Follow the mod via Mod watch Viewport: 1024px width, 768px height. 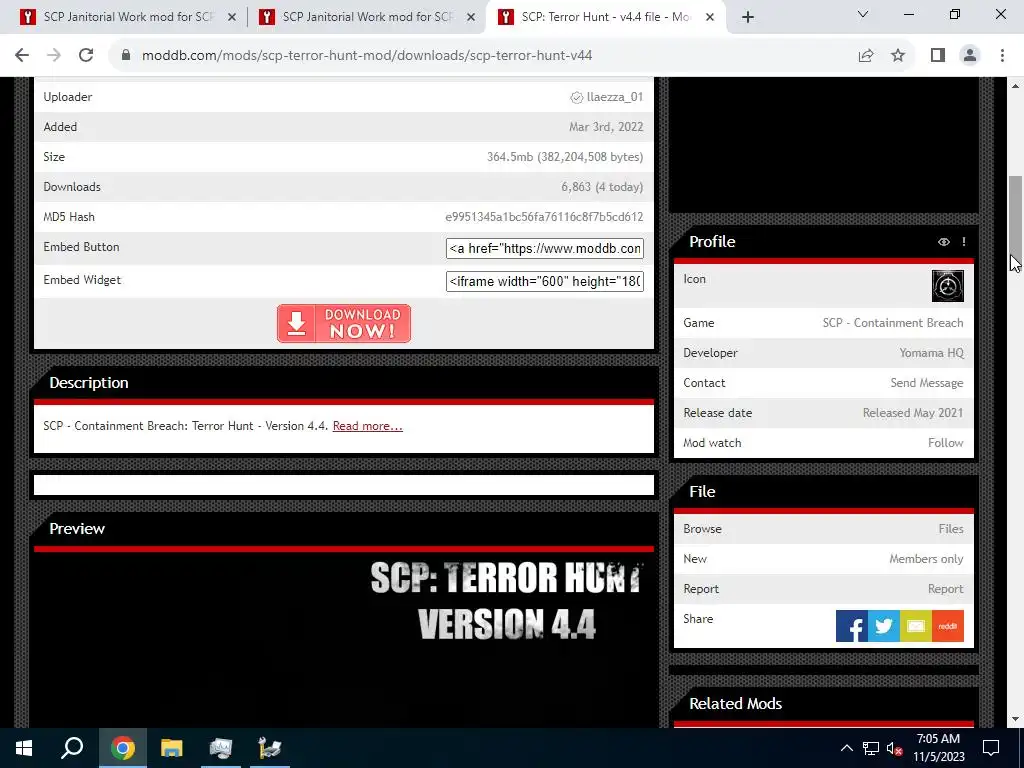tap(946, 443)
